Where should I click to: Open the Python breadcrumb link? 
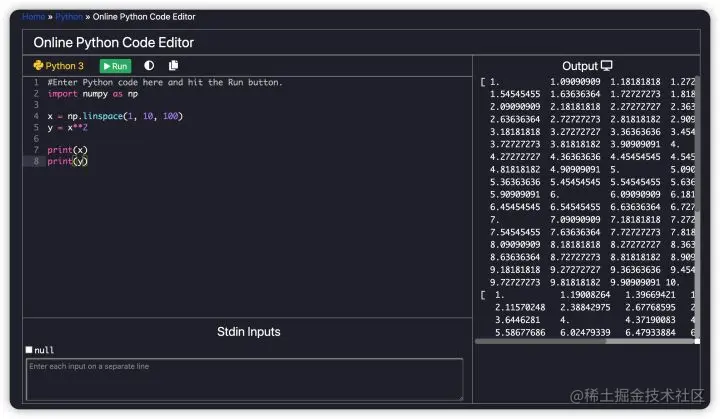(69, 17)
